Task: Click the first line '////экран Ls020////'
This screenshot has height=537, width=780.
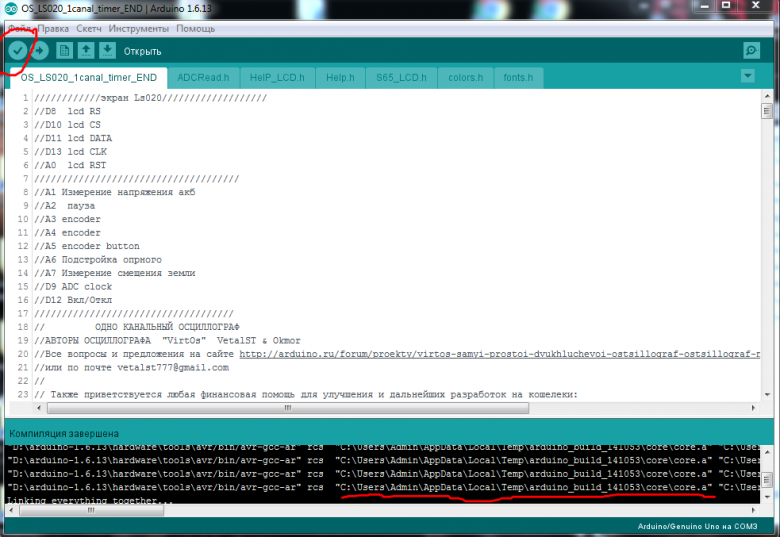Action: coord(150,98)
